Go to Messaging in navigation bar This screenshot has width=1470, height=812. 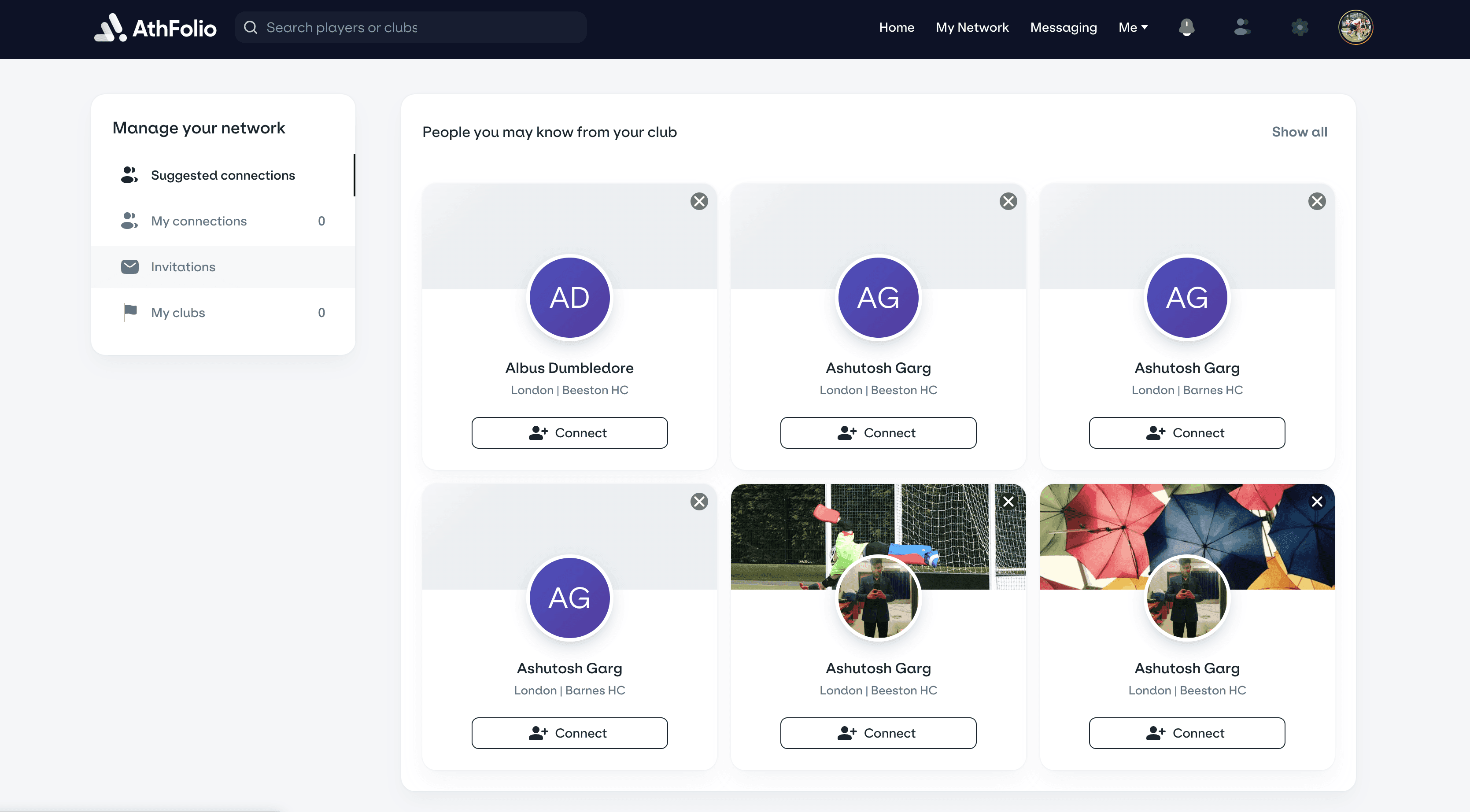(x=1063, y=27)
